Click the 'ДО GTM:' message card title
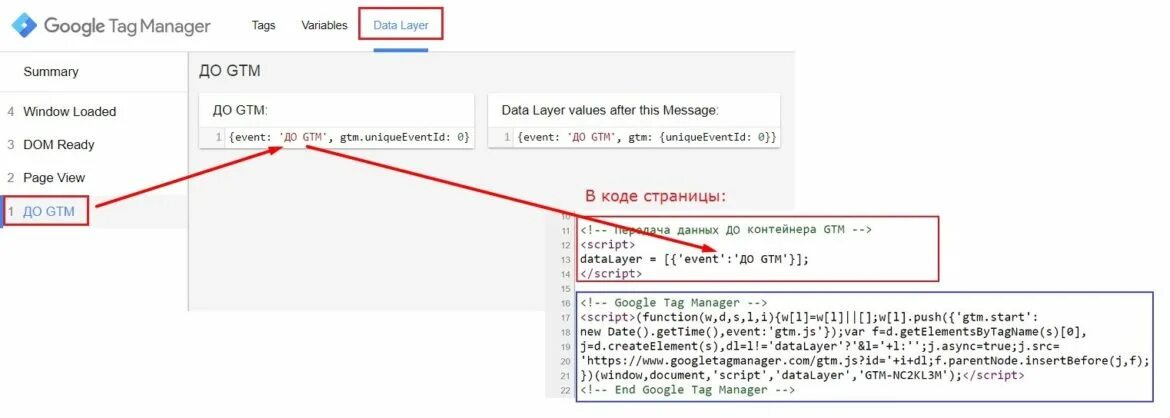The height and width of the screenshot is (418, 1170). click(240, 110)
